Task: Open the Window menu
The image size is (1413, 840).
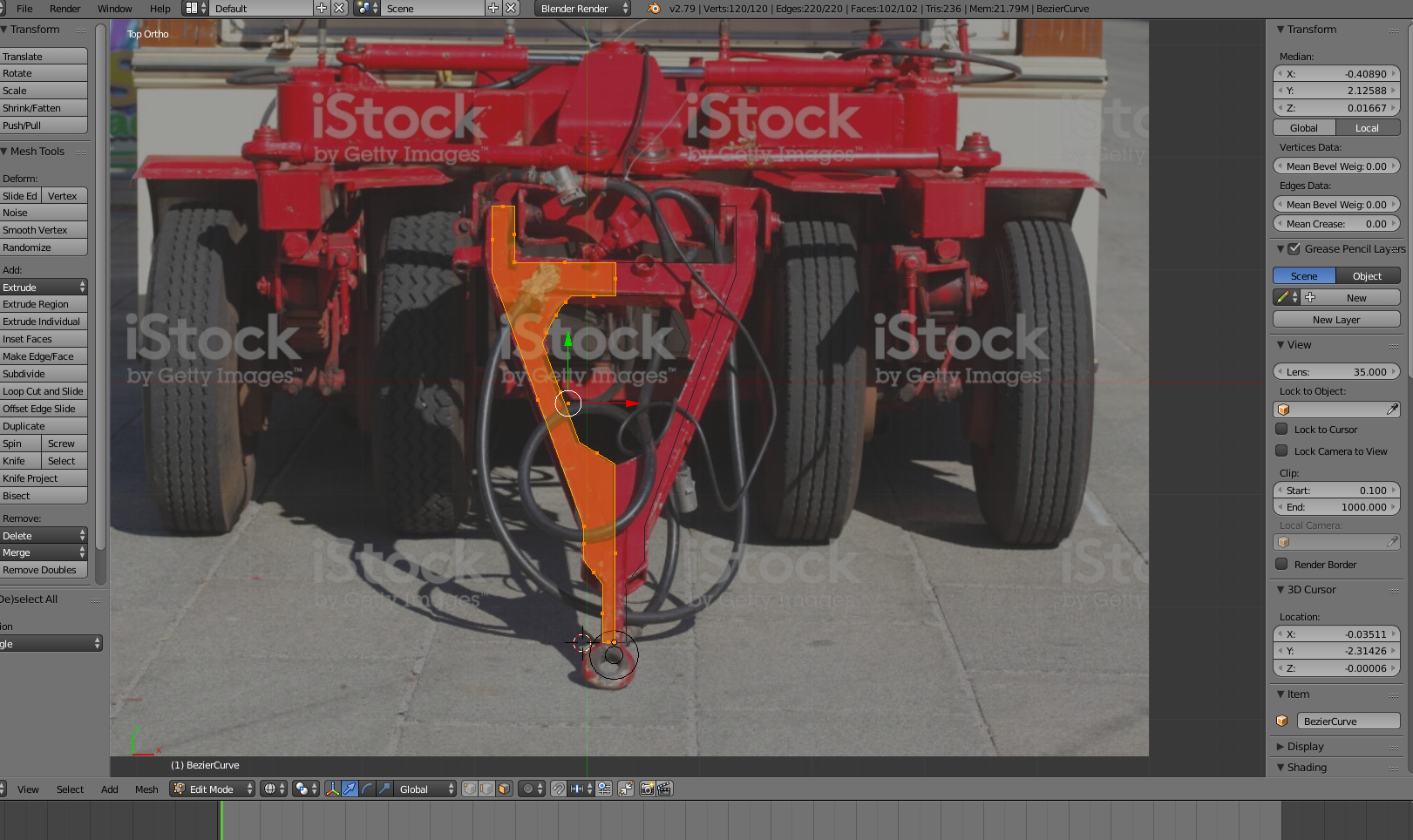Action: [x=114, y=8]
